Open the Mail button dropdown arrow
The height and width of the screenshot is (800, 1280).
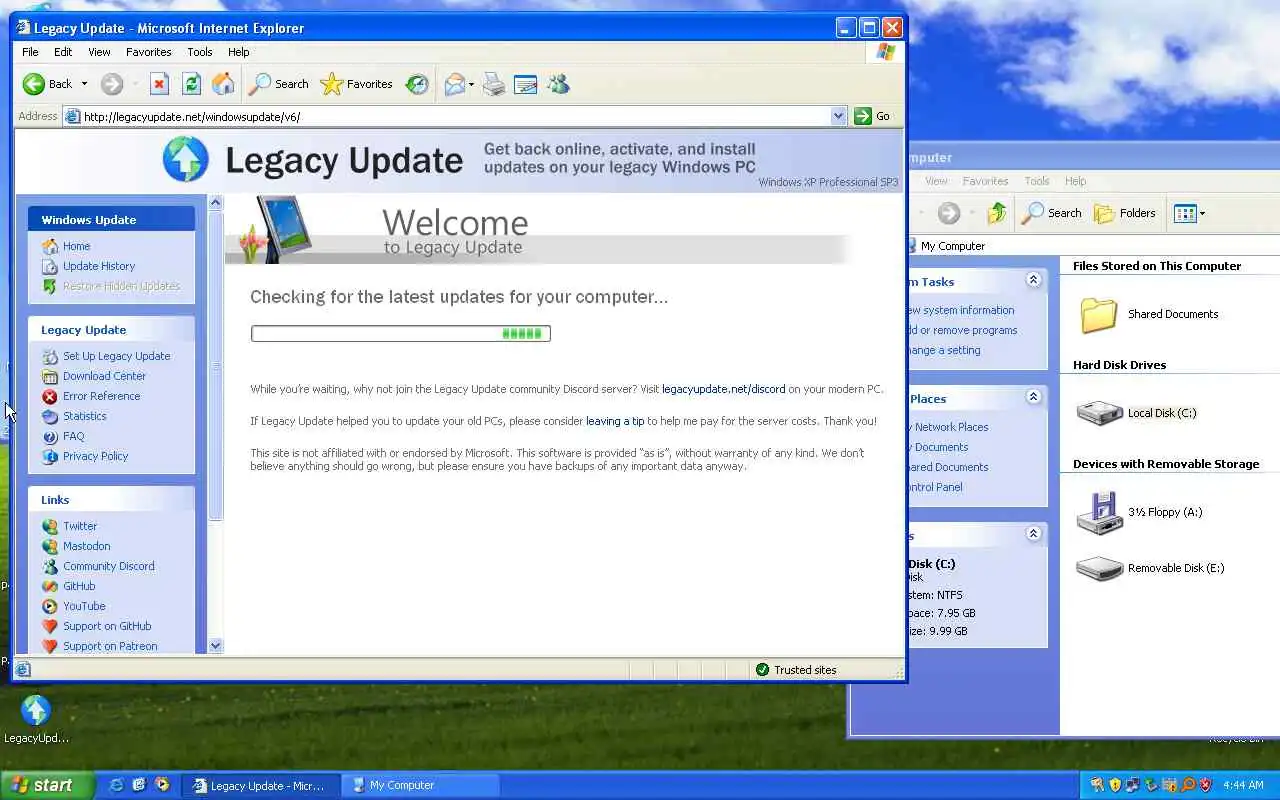471,84
